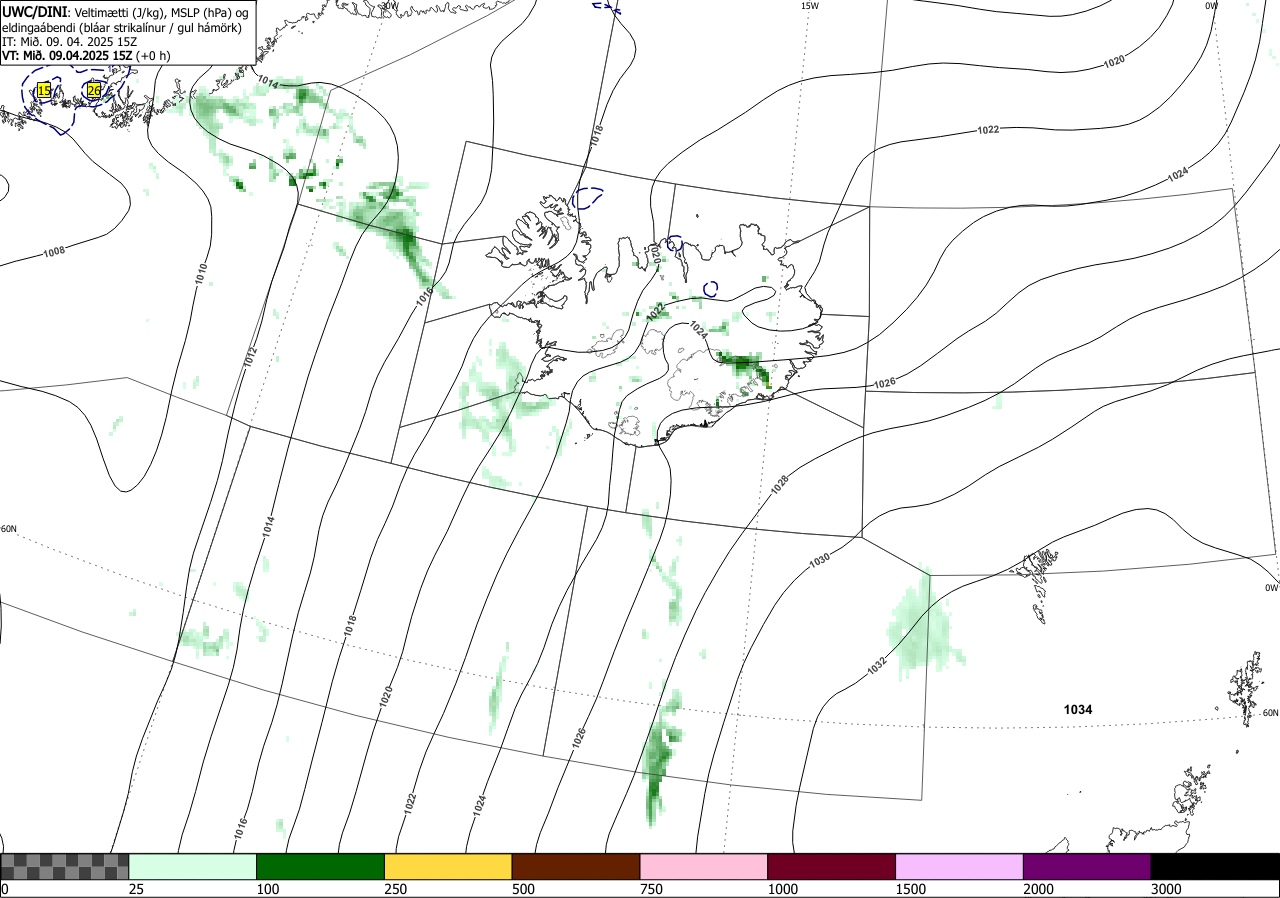Click the gray checkered 0–25 legend swatch
The width and height of the screenshot is (1280, 898).
point(65,866)
